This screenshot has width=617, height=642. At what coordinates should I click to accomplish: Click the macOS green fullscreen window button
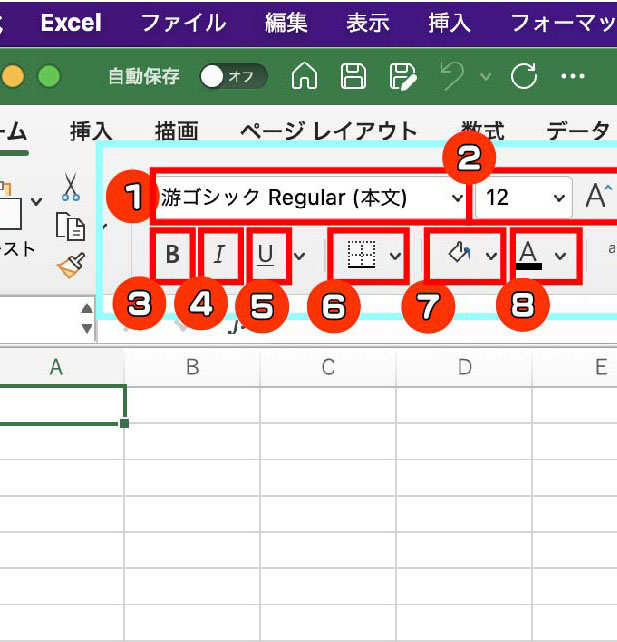coord(49,76)
